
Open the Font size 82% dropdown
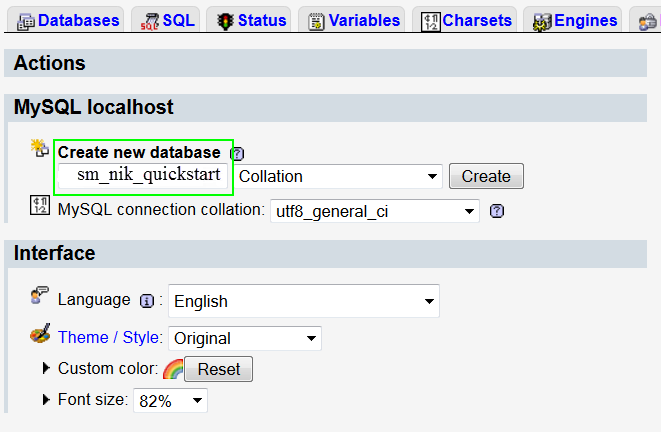170,400
